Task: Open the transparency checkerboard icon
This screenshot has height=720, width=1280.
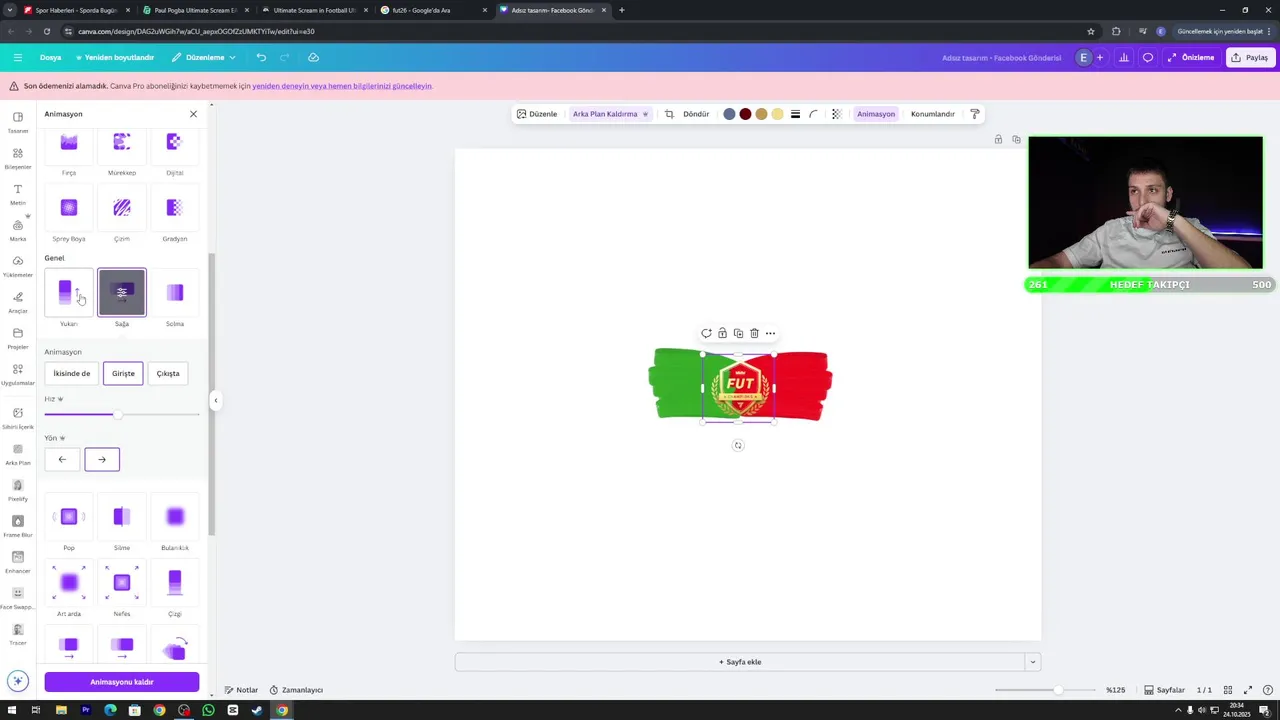Action: [837, 114]
